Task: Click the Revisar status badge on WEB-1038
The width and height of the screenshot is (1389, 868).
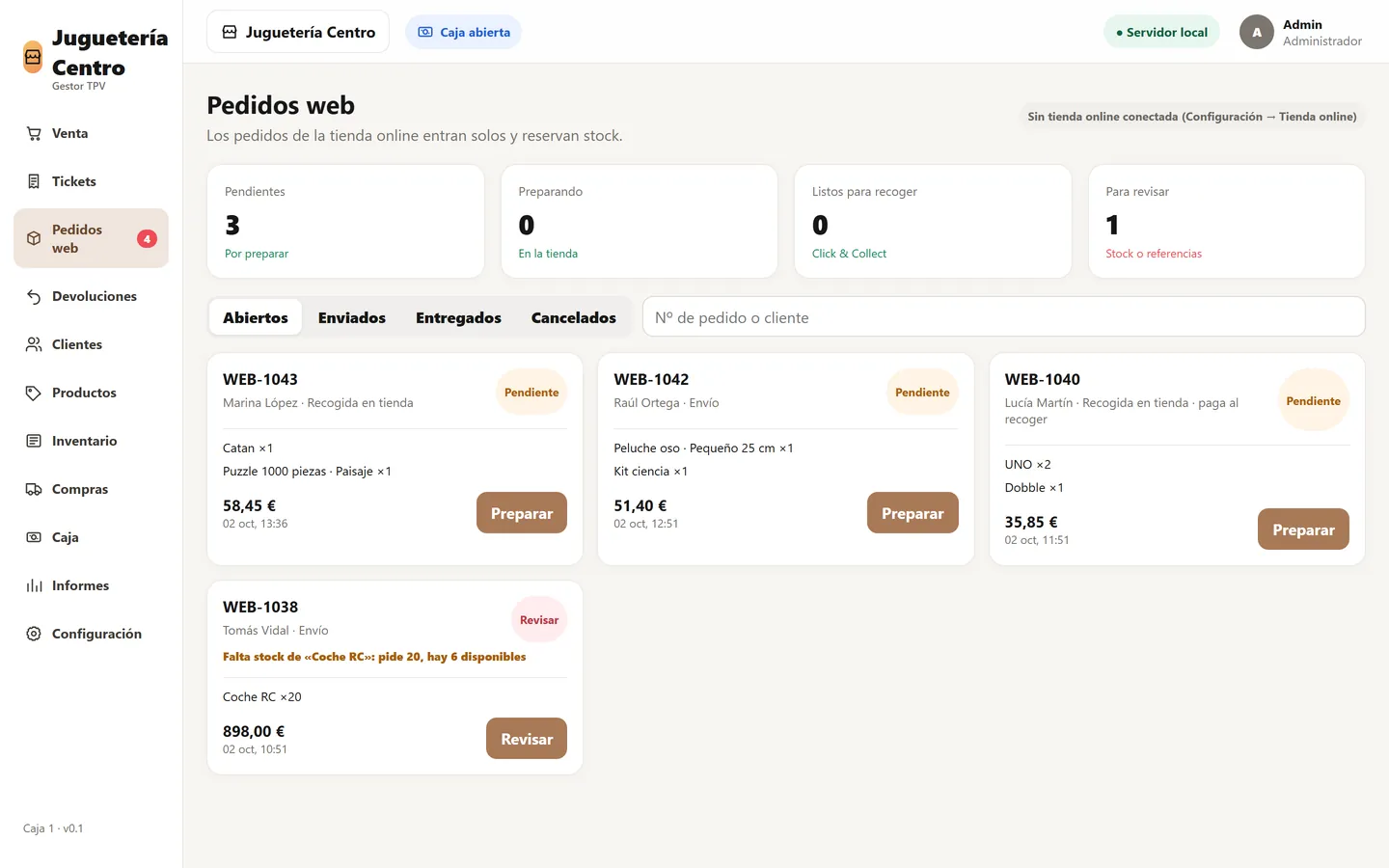Action: (539, 620)
